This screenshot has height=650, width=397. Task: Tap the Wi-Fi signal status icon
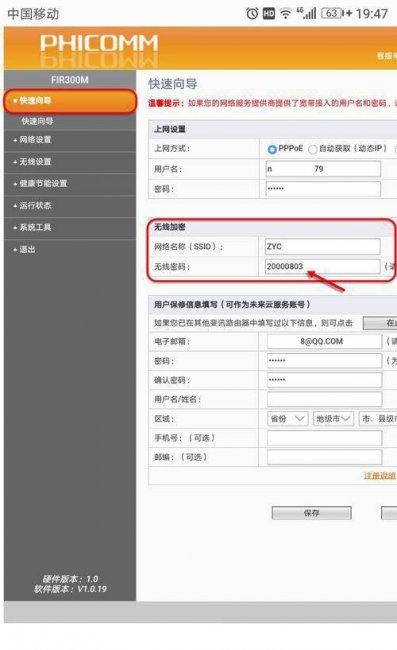[x=286, y=14]
